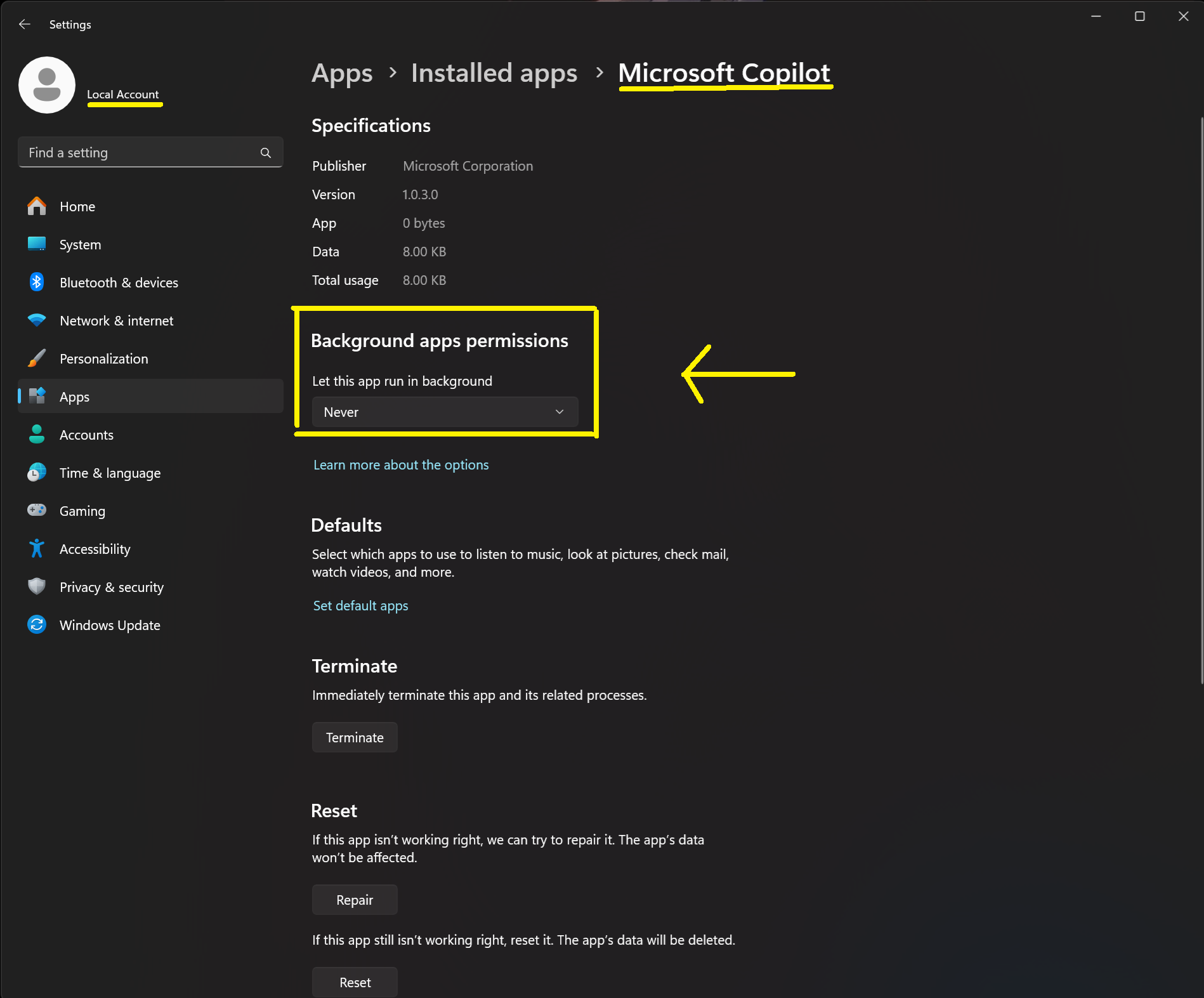The image size is (1204, 998).
Task: Click the Gaming controller icon
Action: coord(37,510)
